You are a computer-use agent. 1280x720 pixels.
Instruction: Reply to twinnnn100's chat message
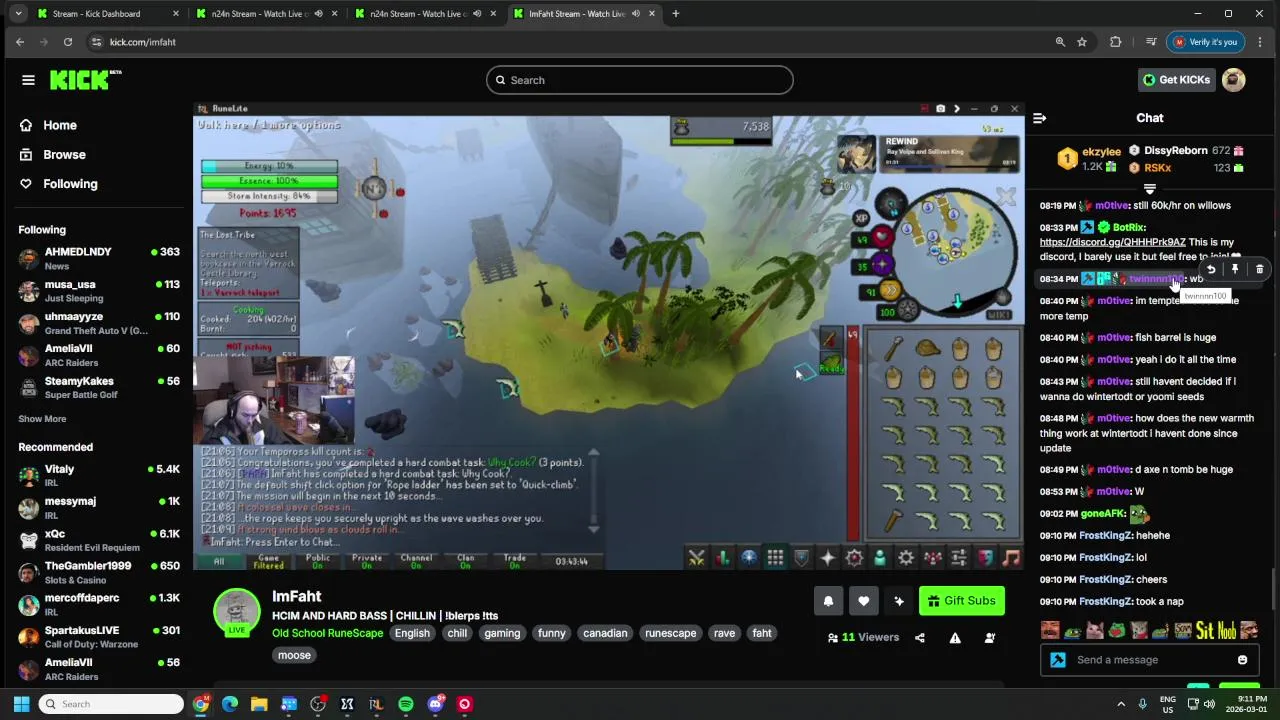[x=1211, y=269]
